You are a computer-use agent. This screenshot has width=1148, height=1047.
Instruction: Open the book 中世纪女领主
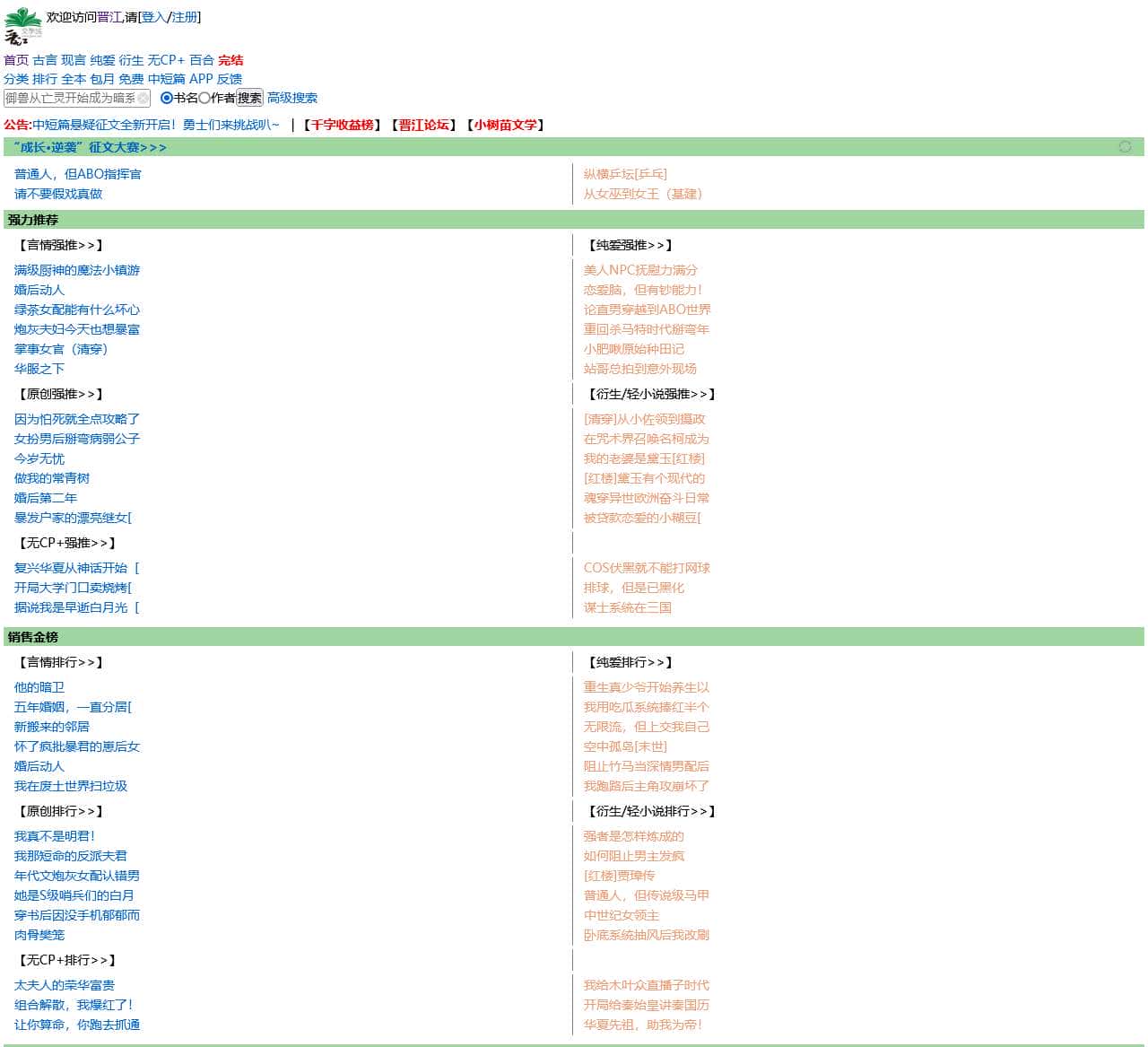pos(622,915)
